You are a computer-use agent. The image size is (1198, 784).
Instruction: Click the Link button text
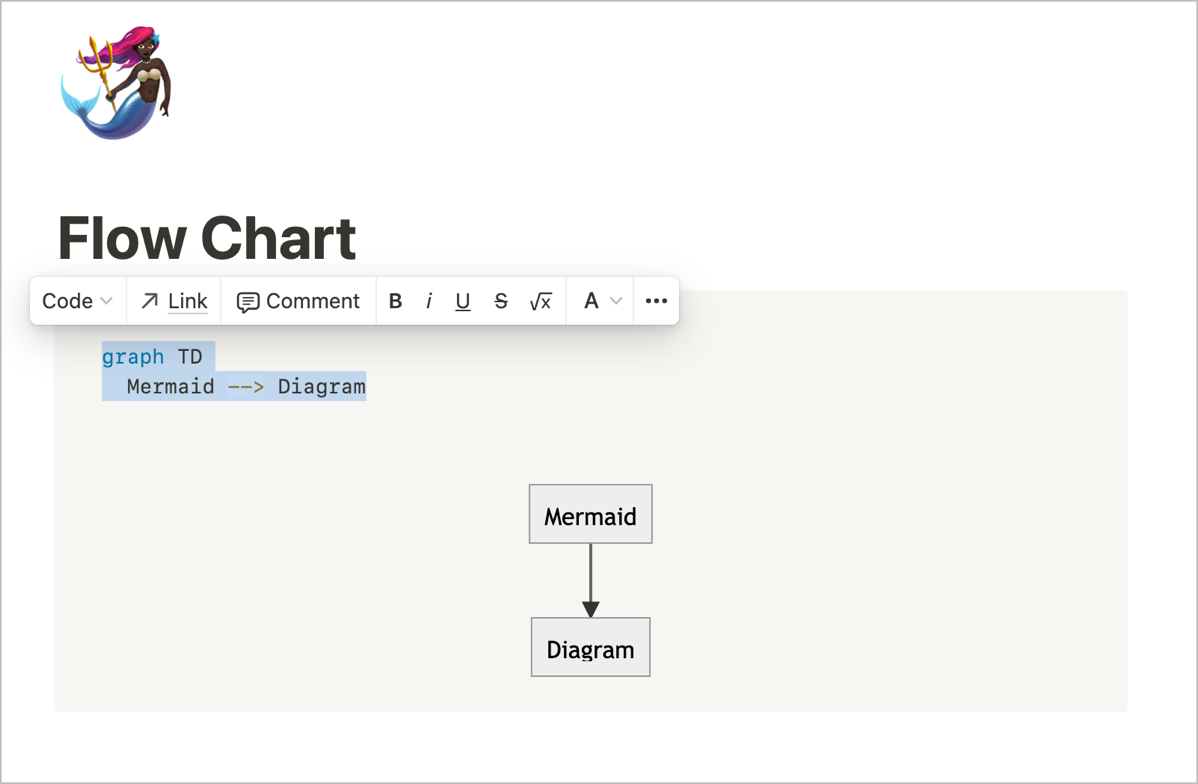188,301
